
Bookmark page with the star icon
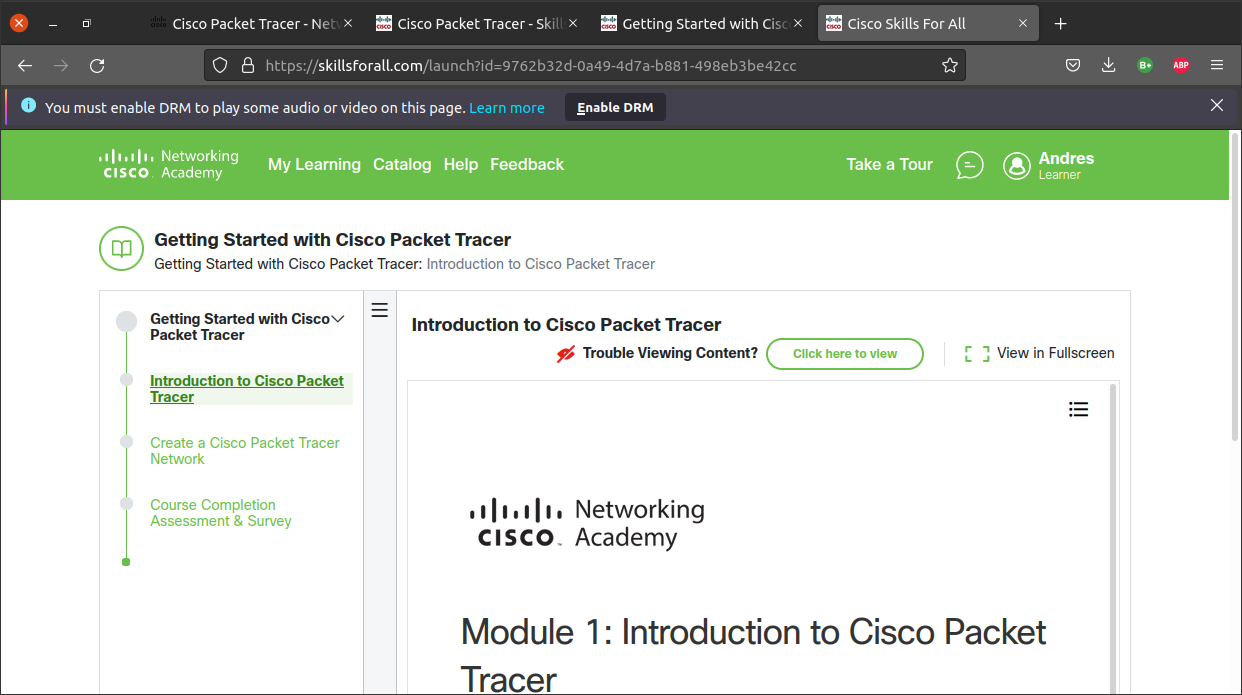(949, 66)
